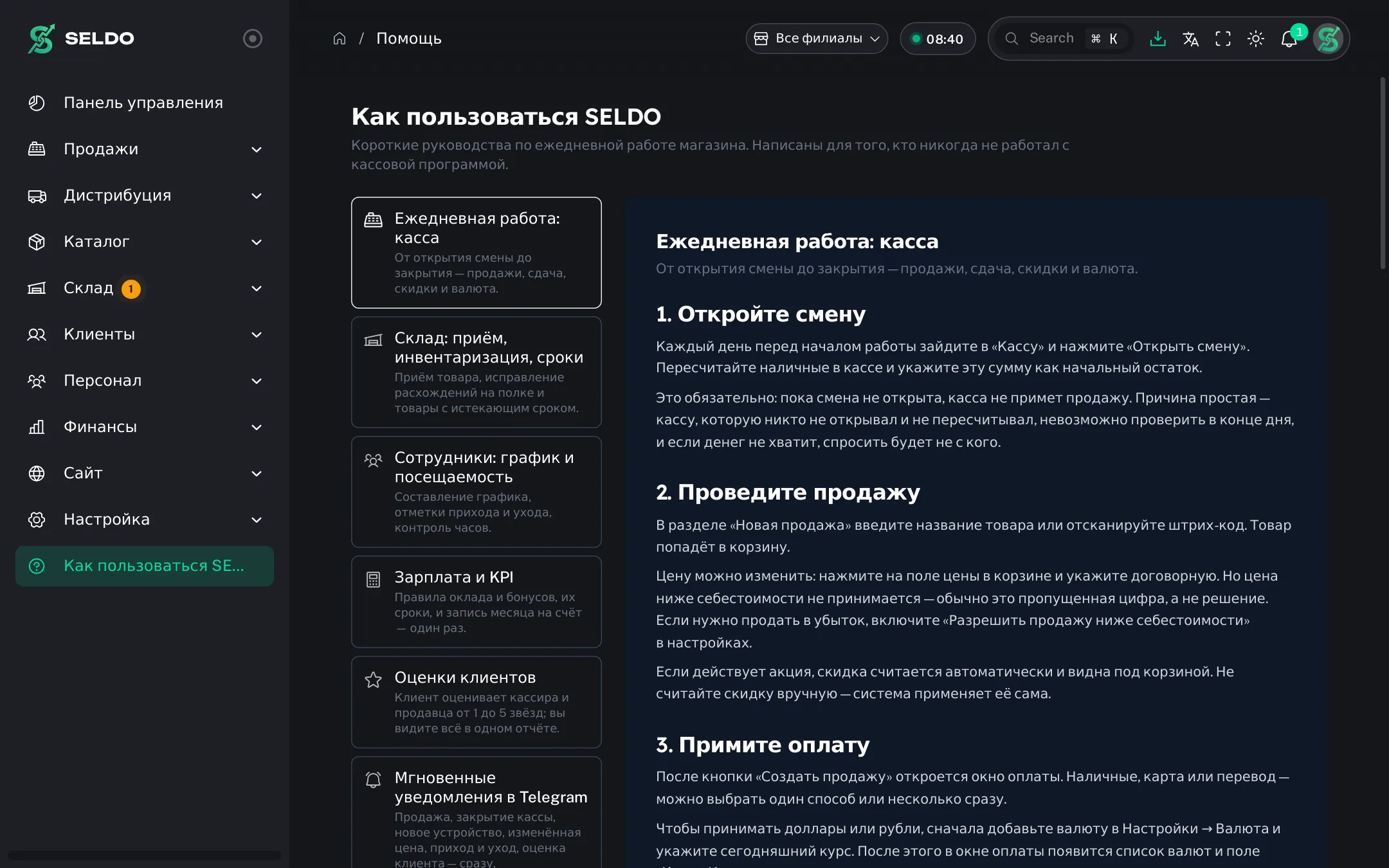Open the language translate icon
Image resolution: width=1389 pixels, height=868 pixels.
coord(1190,39)
